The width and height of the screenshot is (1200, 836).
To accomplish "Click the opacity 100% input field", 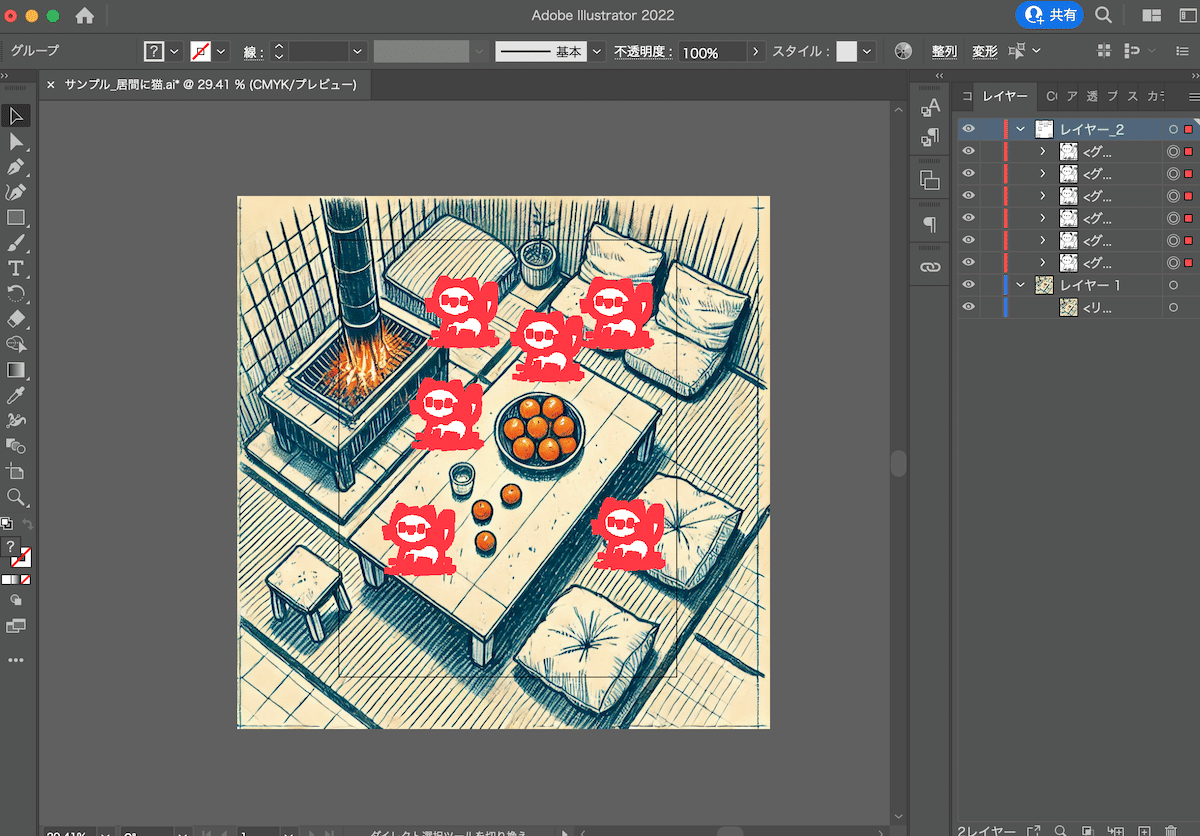I will 713,51.
